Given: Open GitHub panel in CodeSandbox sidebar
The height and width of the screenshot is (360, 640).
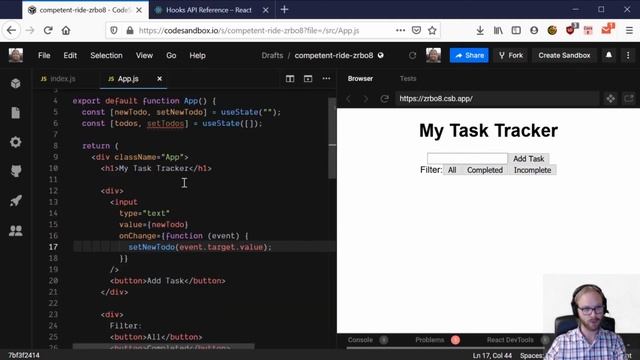Looking at the screenshot, I should pos(16,171).
